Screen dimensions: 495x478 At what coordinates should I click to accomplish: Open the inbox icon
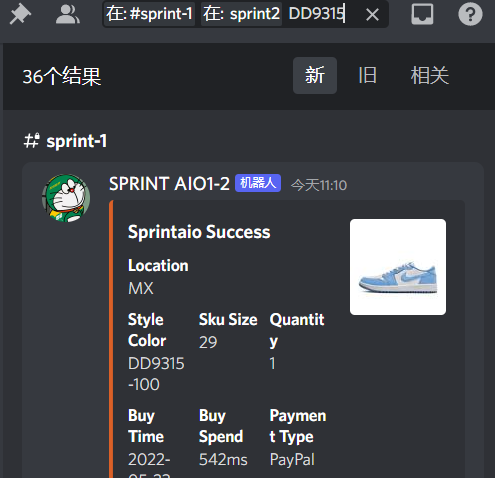click(422, 14)
